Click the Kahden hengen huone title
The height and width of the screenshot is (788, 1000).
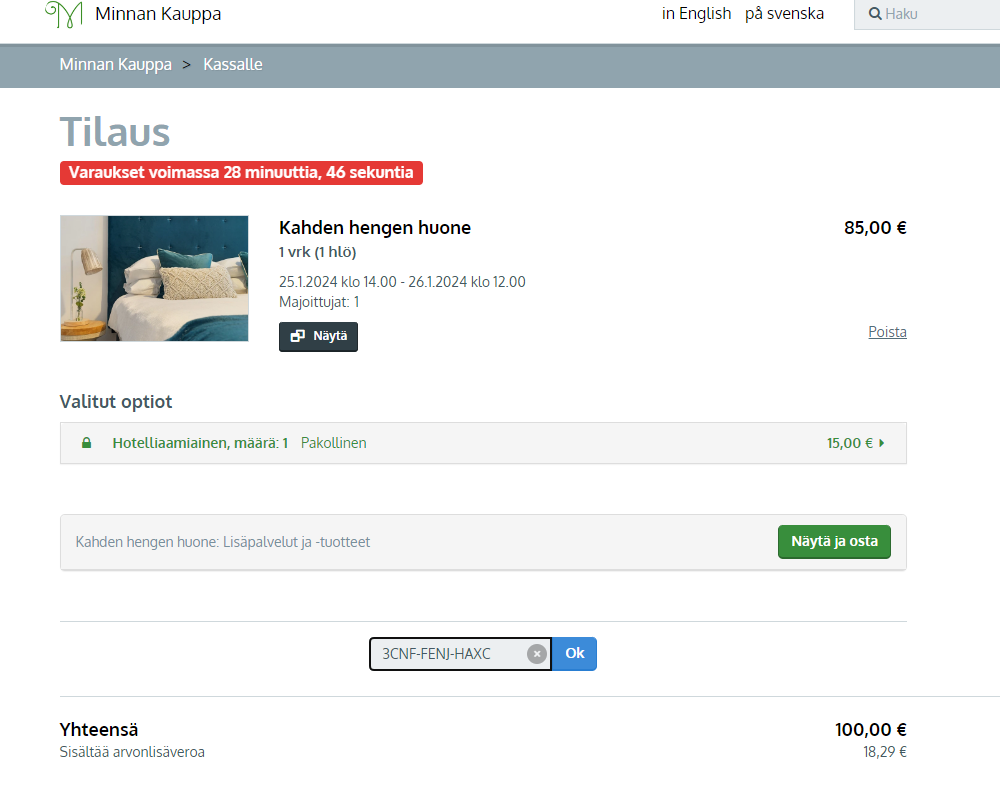[375, 228]
